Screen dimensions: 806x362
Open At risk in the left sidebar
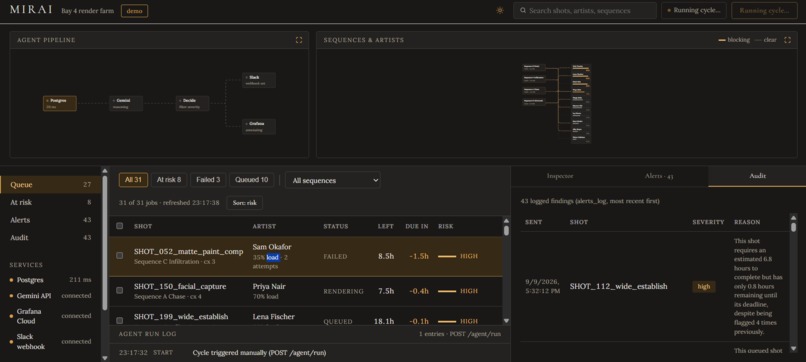click(x=50, y=203)
